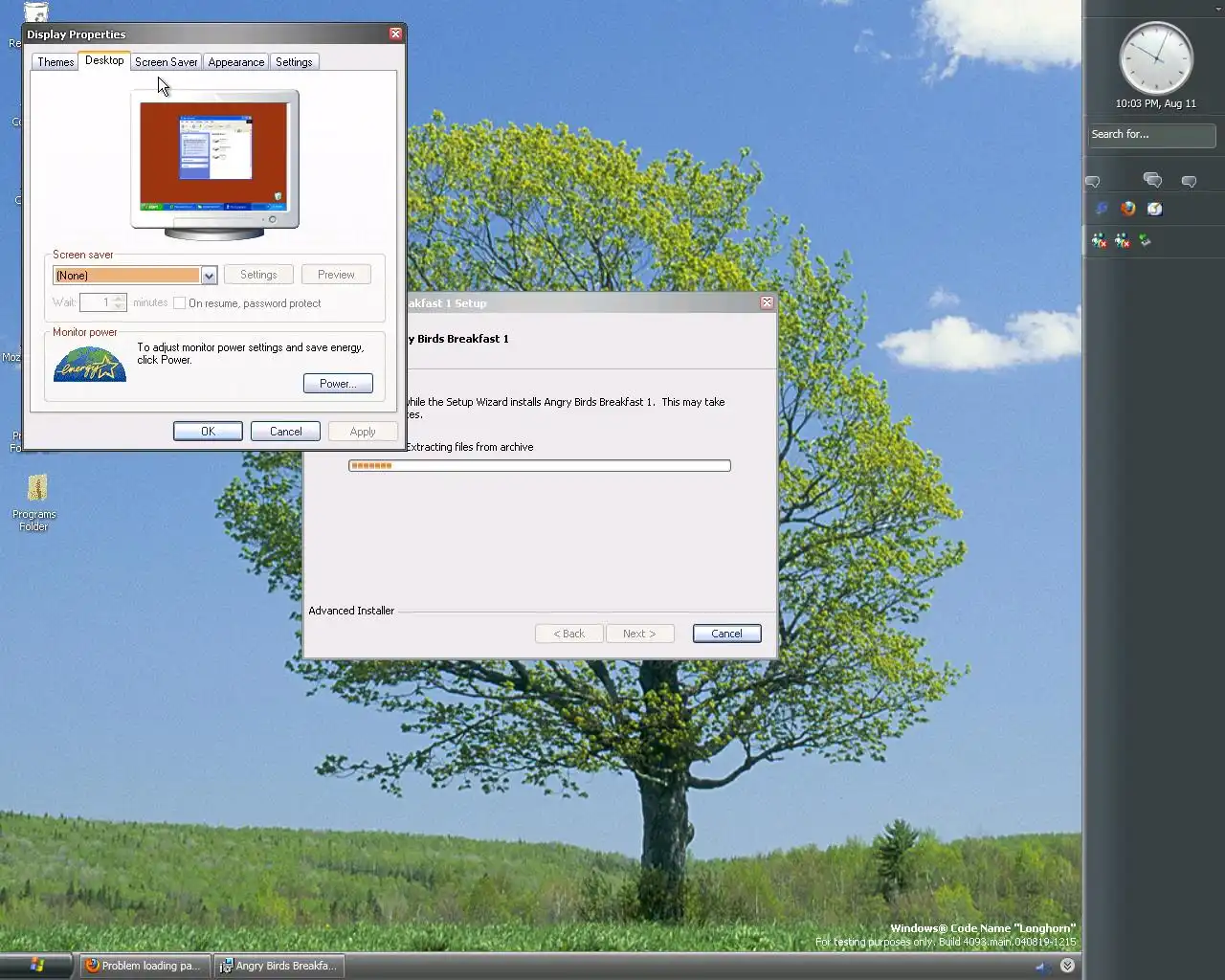Switch to the Screen Saver tab
This screenshot has height=980, width=1225.
click(x=167, y=62)
